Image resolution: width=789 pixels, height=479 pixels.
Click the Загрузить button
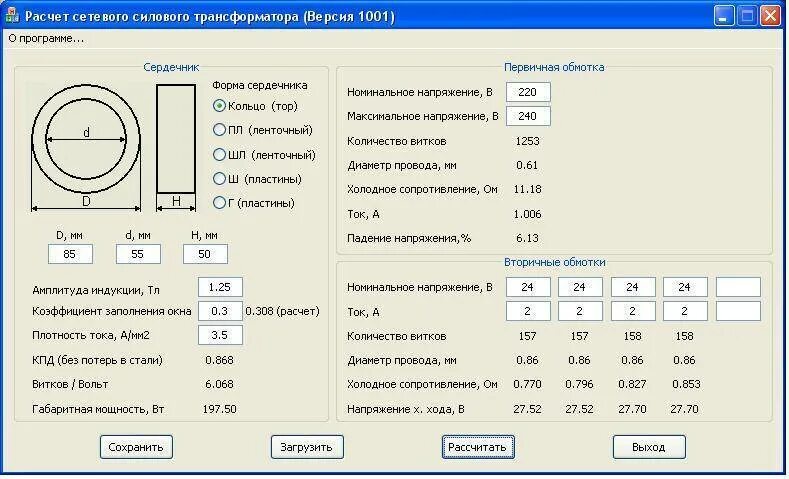(x=307, y=447)
